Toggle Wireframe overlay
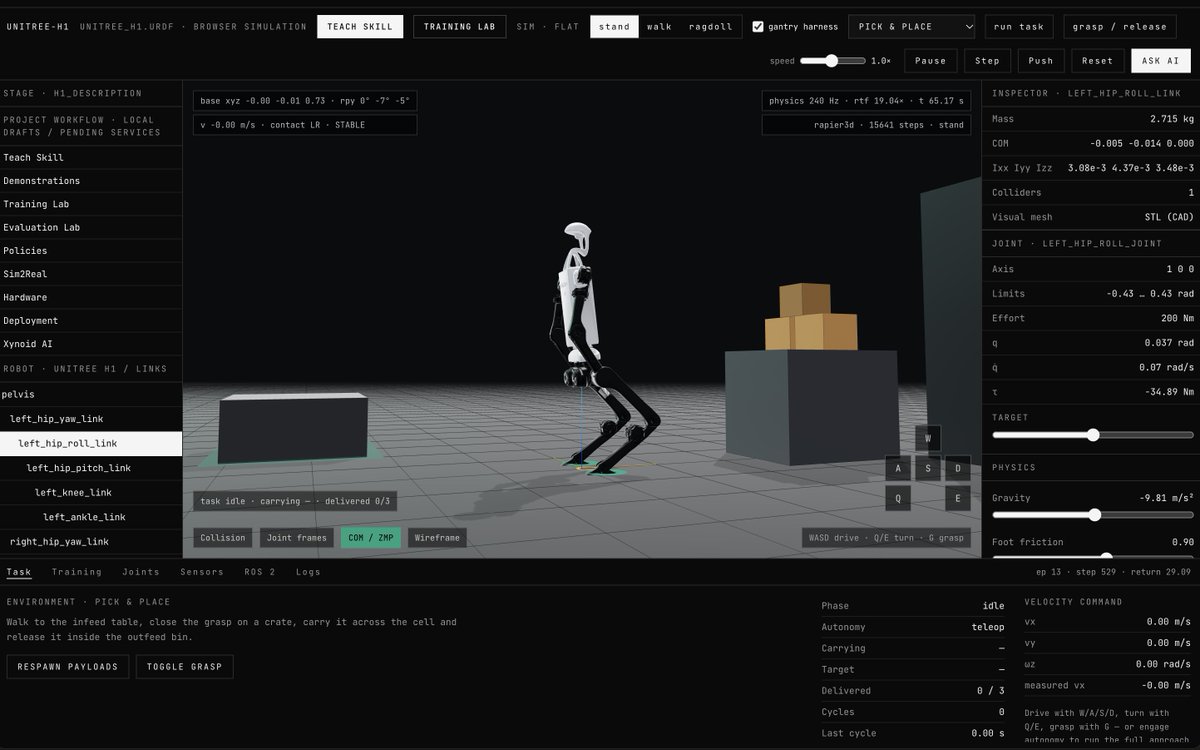1200x750 pixels. coord(437,538)
